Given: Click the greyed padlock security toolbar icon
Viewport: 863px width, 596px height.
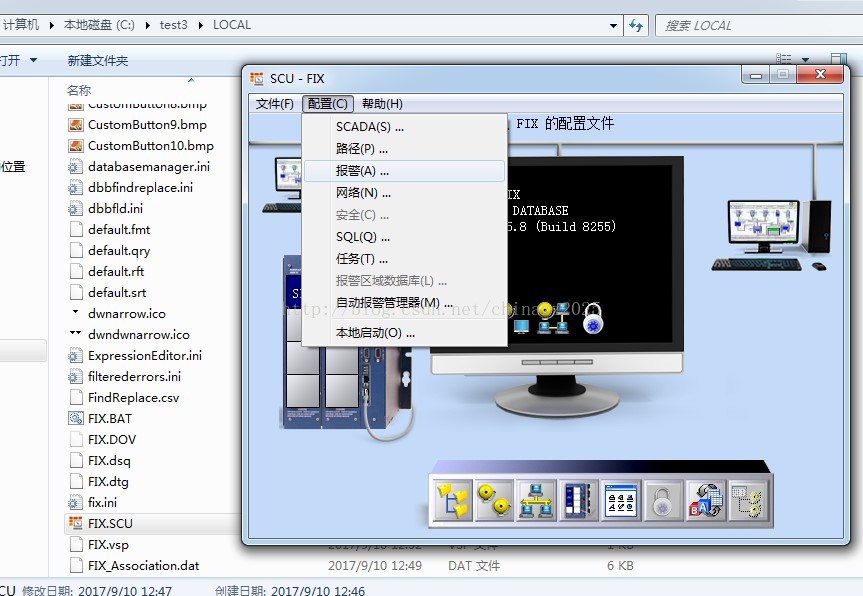Looking at the screenshot, I should (663, 500).
